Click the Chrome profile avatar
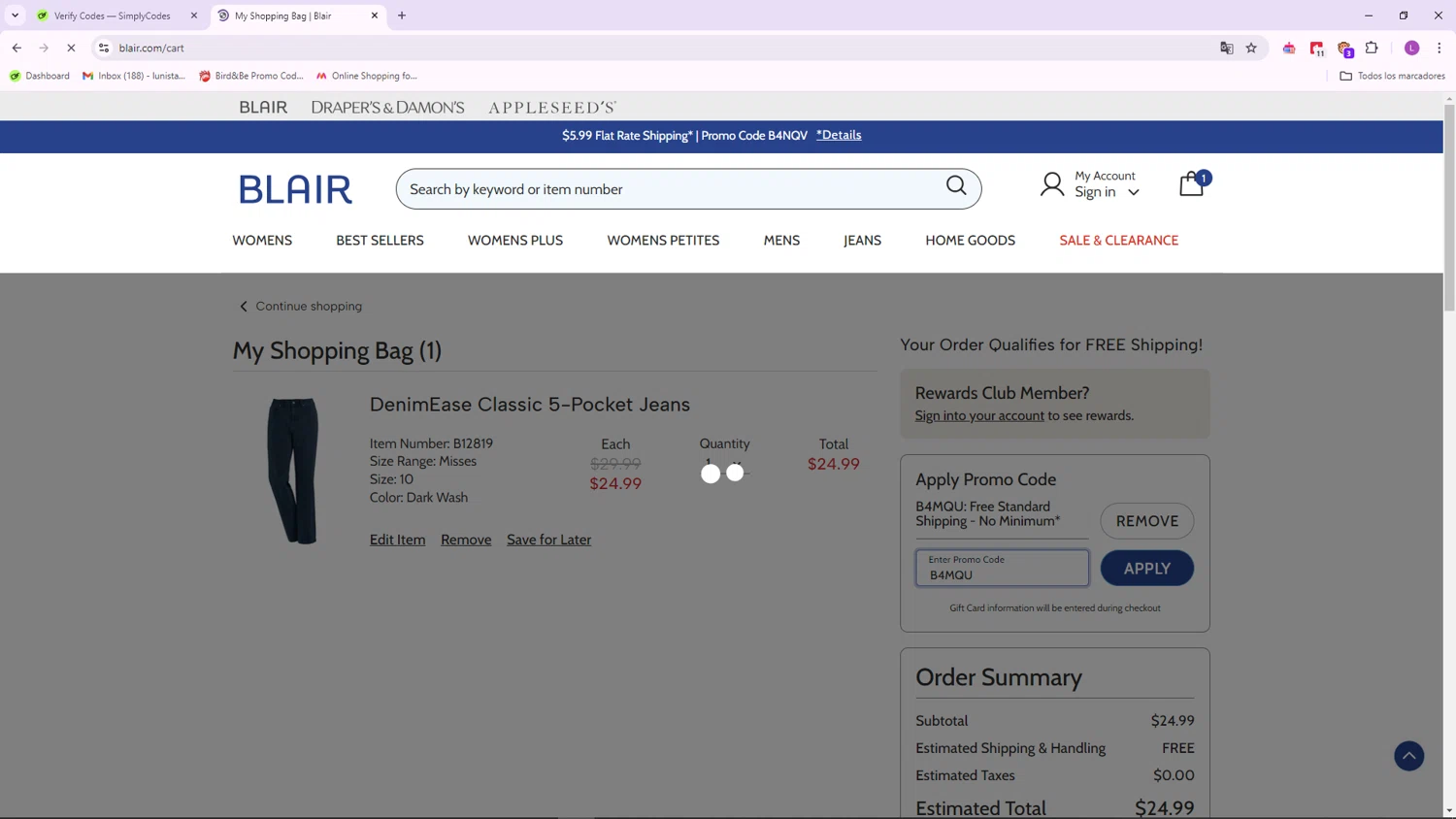The width and height of the screenshot is (1456, 819). pyautogui.click(x=1411, y=48)
